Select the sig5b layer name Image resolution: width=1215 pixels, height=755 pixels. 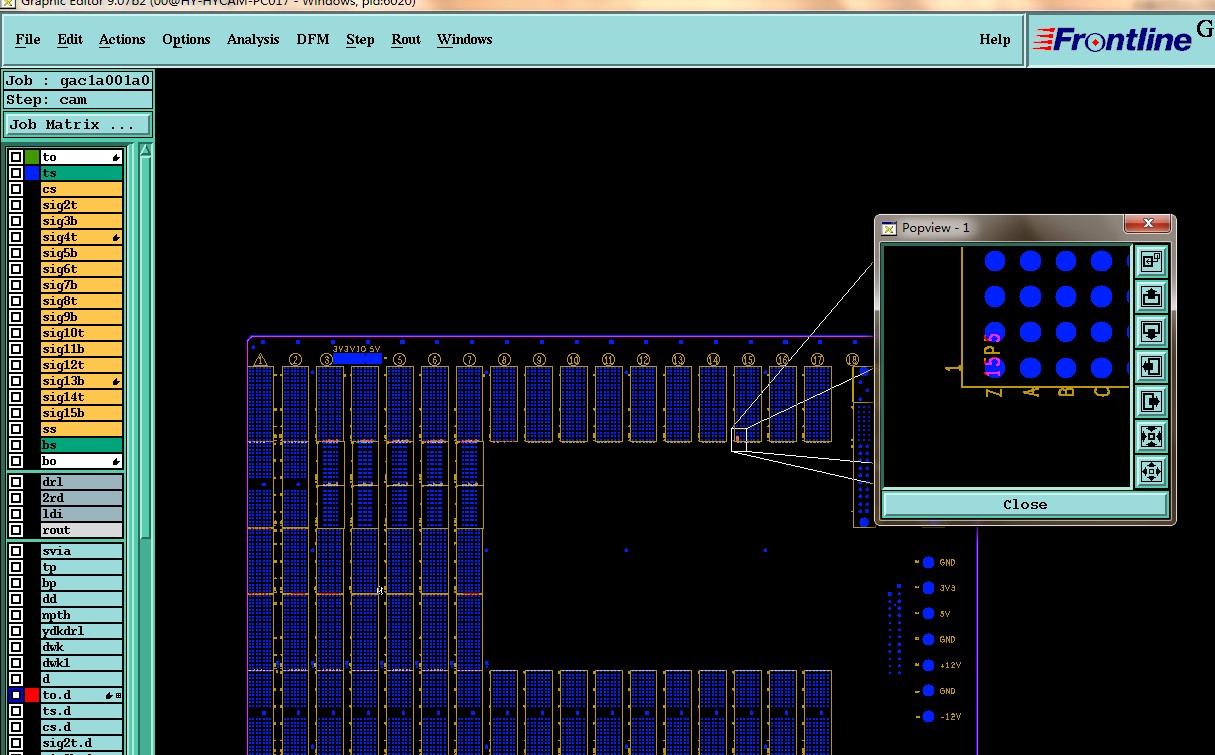tap(81, 253)
